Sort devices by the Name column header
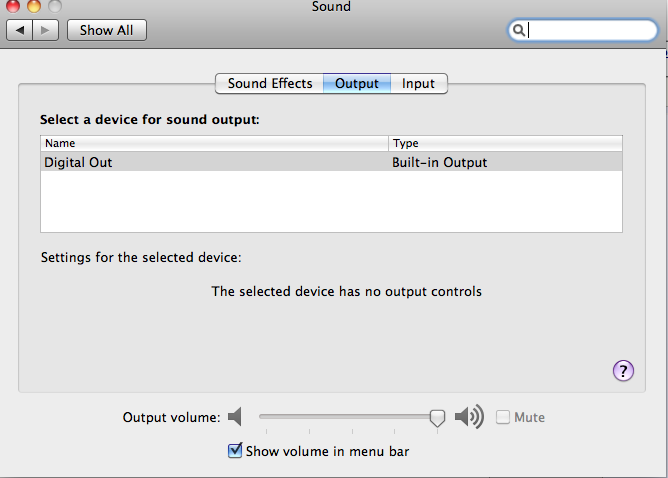 point(214,143)
